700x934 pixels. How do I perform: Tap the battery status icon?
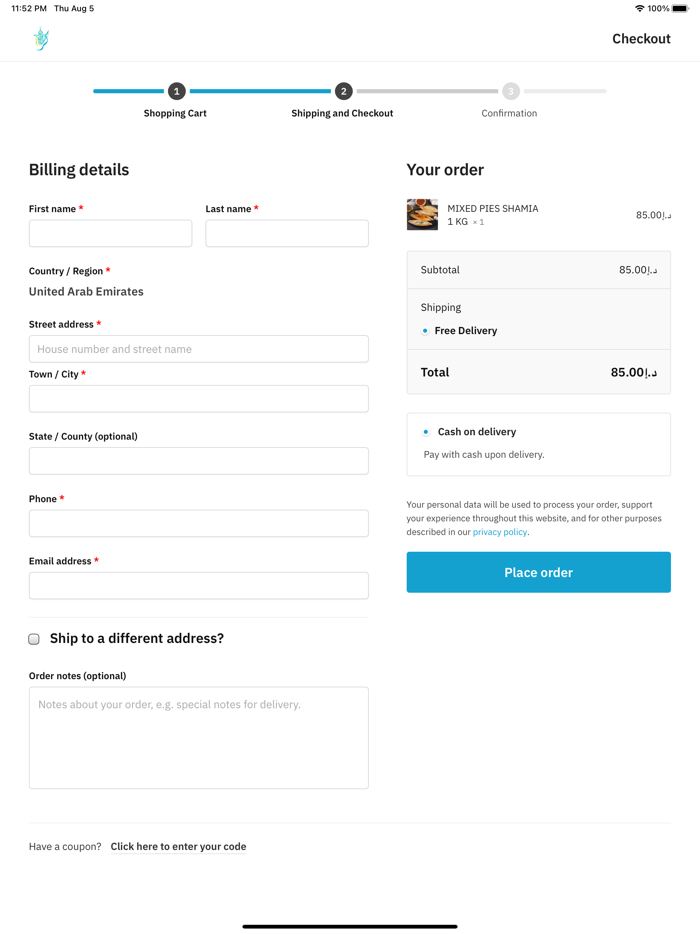680,9
